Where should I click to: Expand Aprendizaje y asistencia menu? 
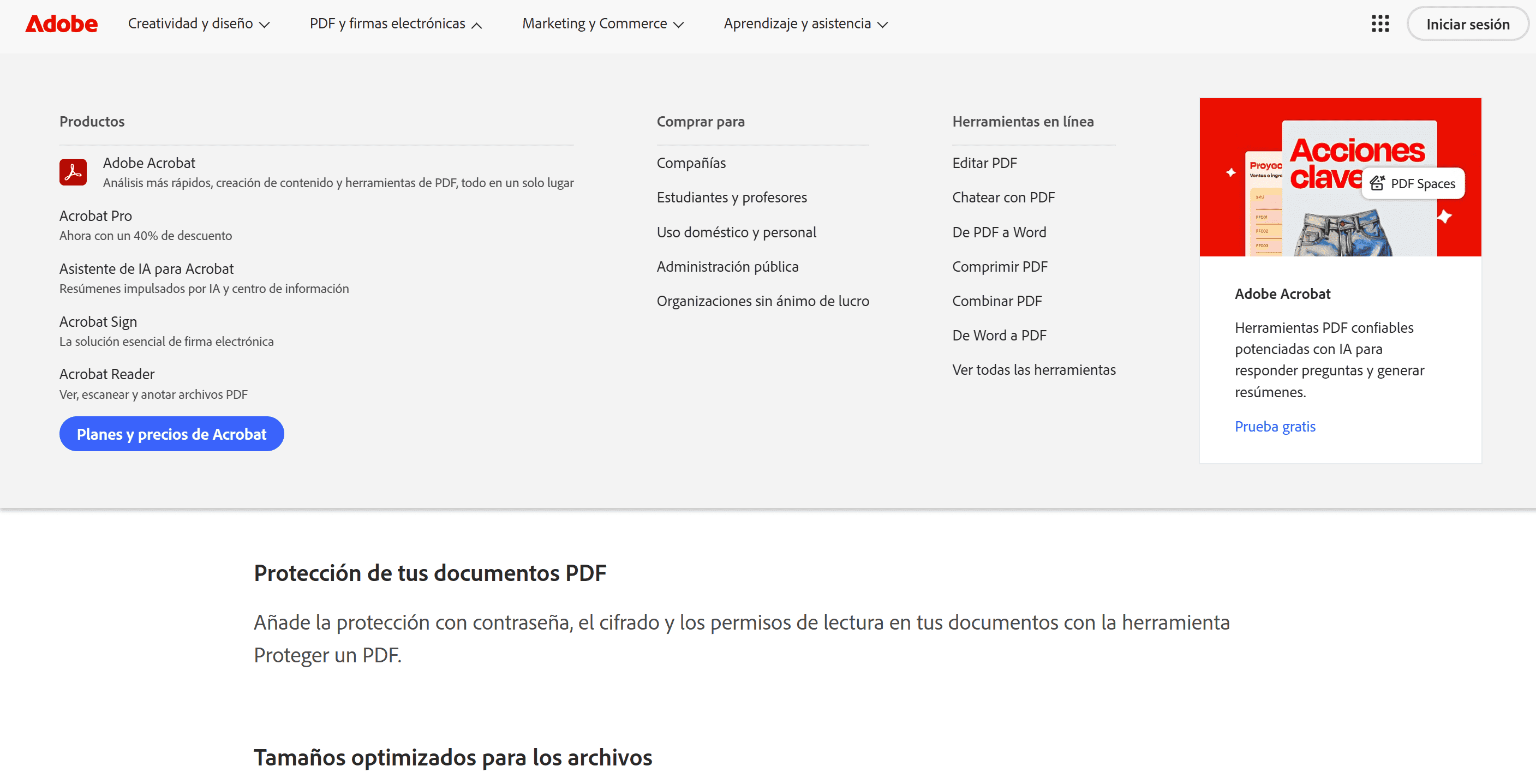coord(805,24)
